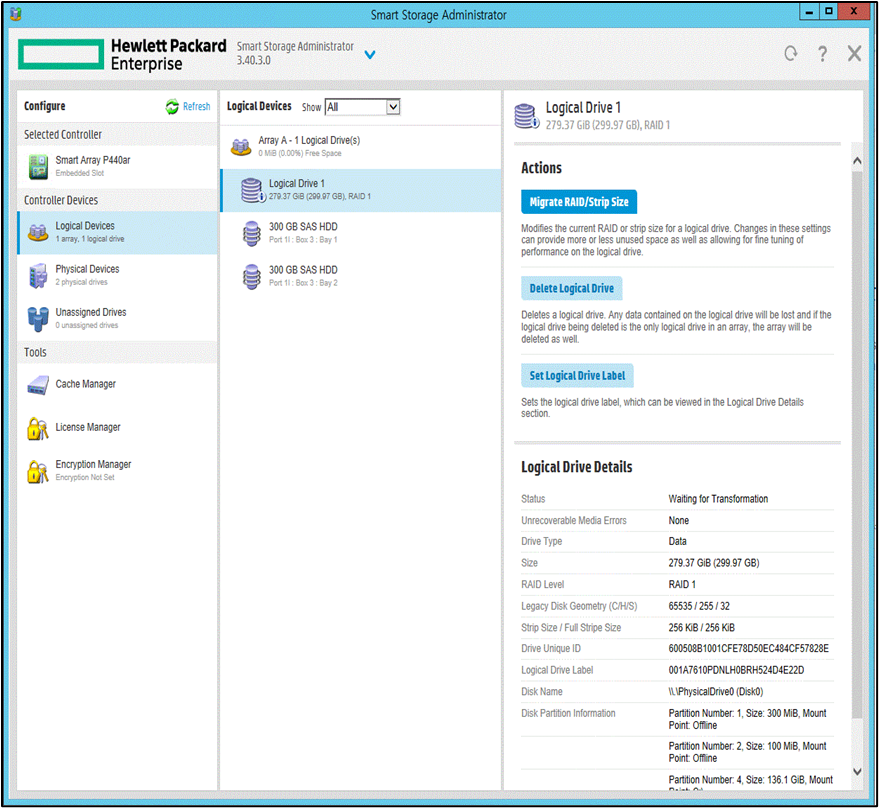Screen dimensions: 879x808
Task: Open the Smart Storage Administrator version dropdown arrow
Action: (x=370, y=54)
